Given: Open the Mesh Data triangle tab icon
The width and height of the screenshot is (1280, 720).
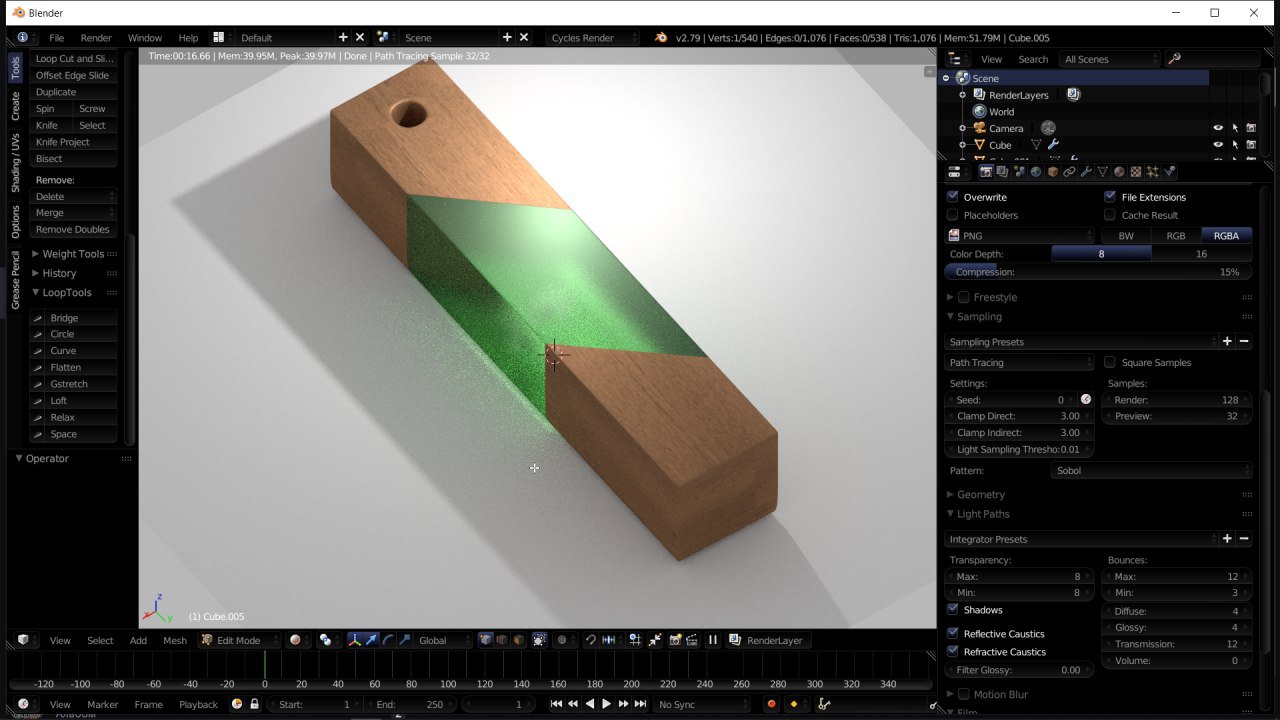Looking at the screenshot, I should 1102,172.
